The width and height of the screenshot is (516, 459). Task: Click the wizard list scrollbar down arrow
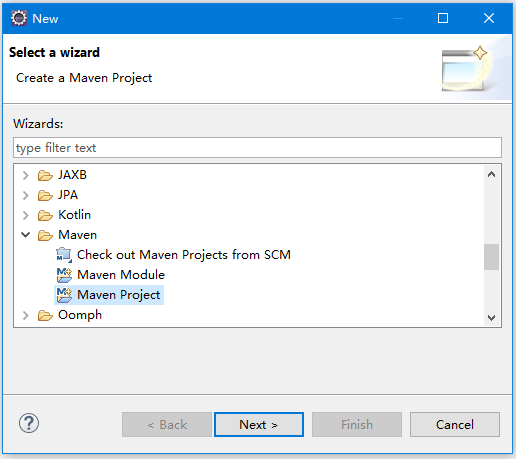[x=491, y=317]
